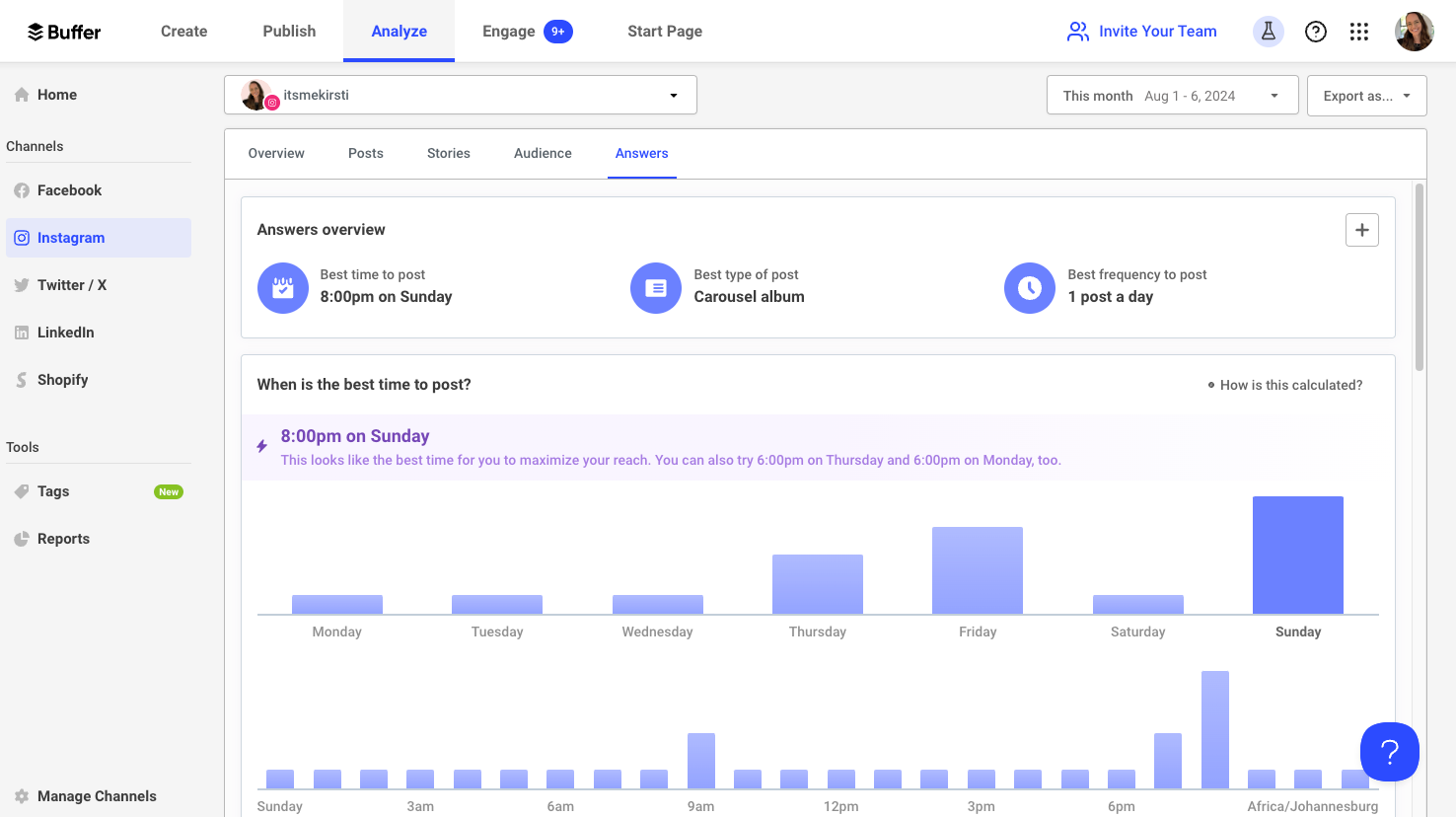Open the help question mark icon
The width and height of the screenshot is (1456, 817).
pyautogui.click(x=1315, y=31)
